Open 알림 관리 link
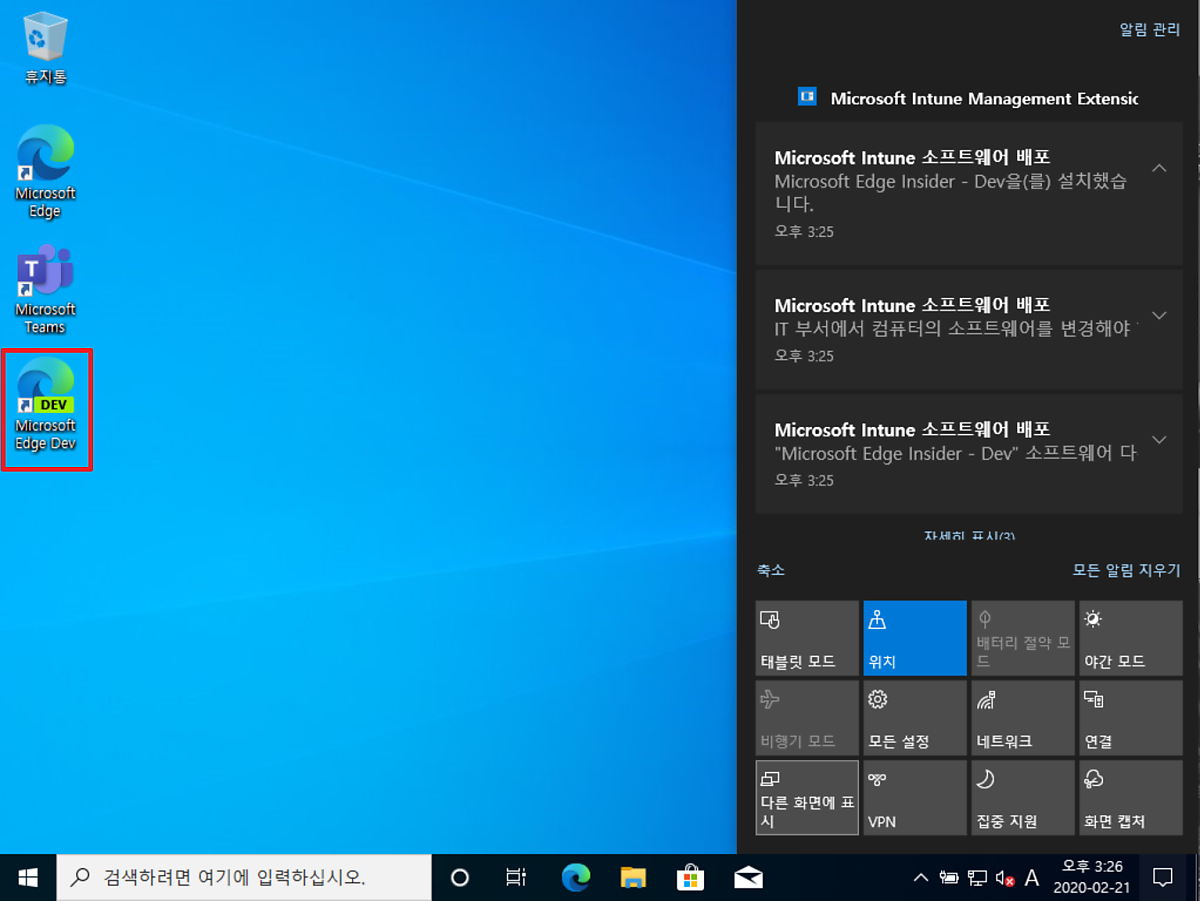1200x901 pixels. [1150, 30]
